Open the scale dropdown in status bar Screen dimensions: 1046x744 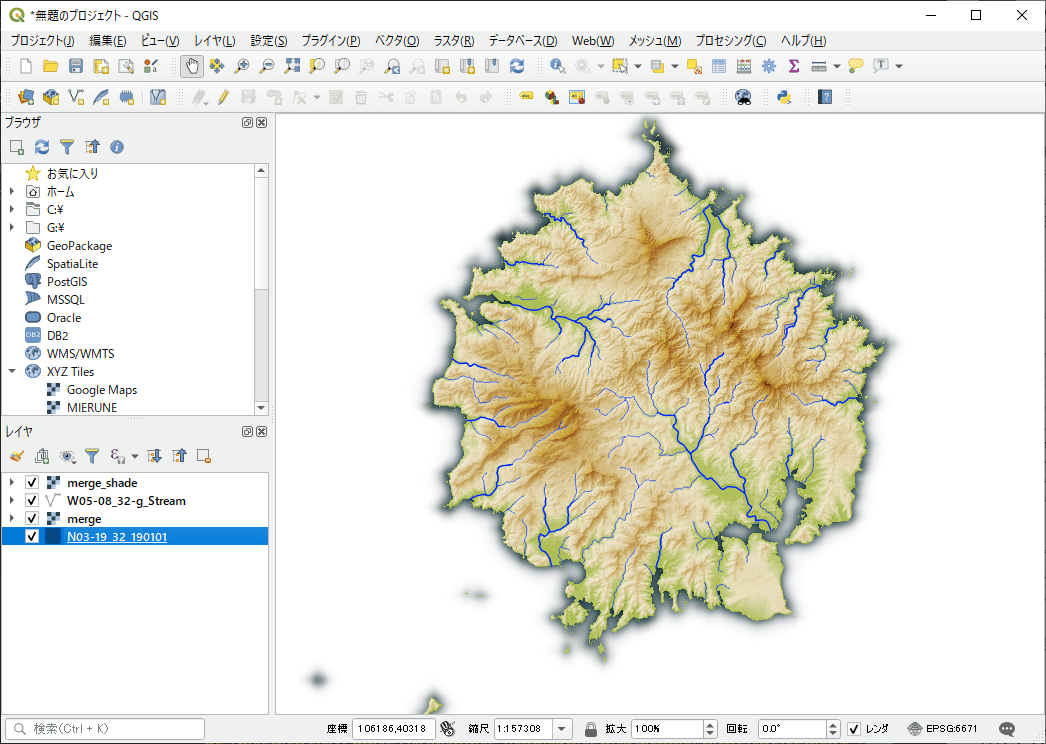[562, 729]
